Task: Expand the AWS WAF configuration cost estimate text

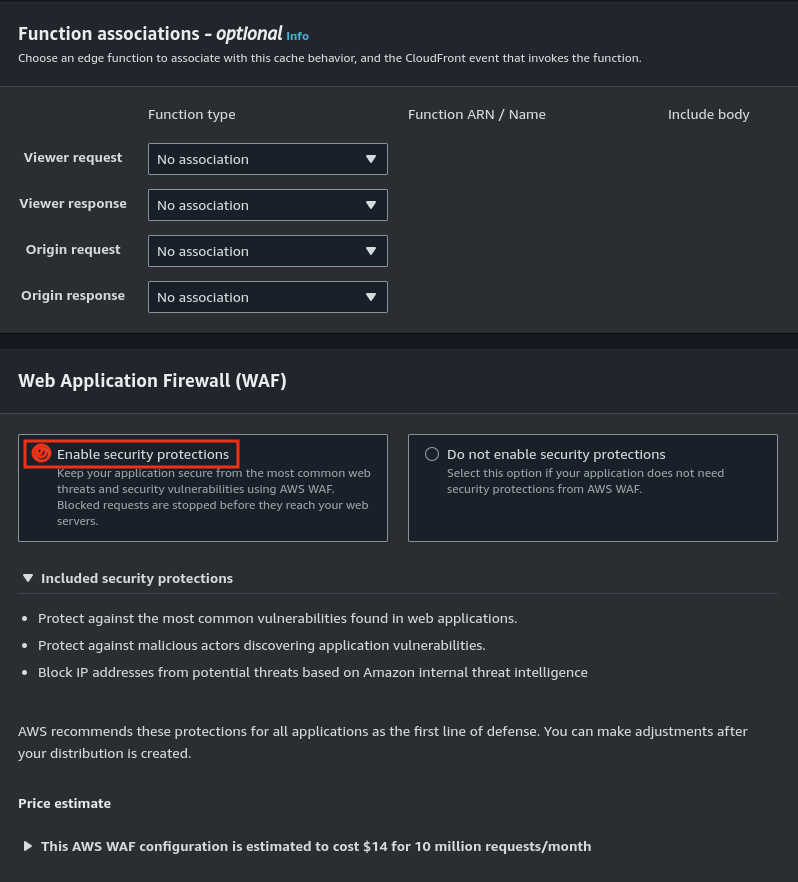Action: (x=316, y=846)
